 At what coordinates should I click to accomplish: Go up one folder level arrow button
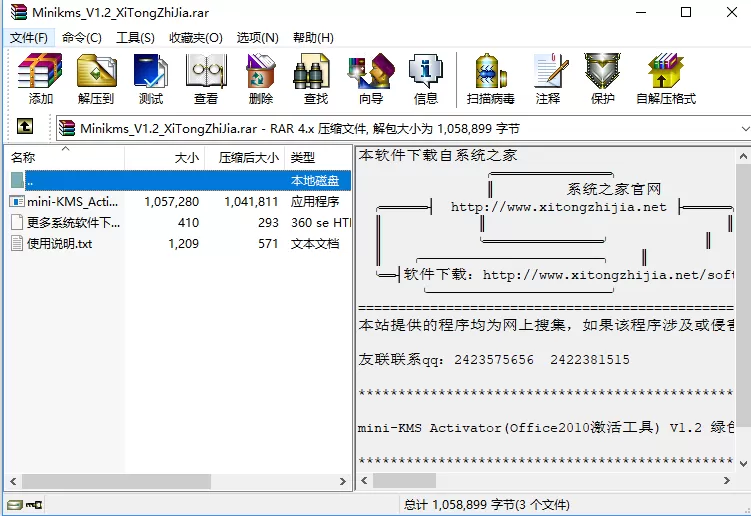25,126
